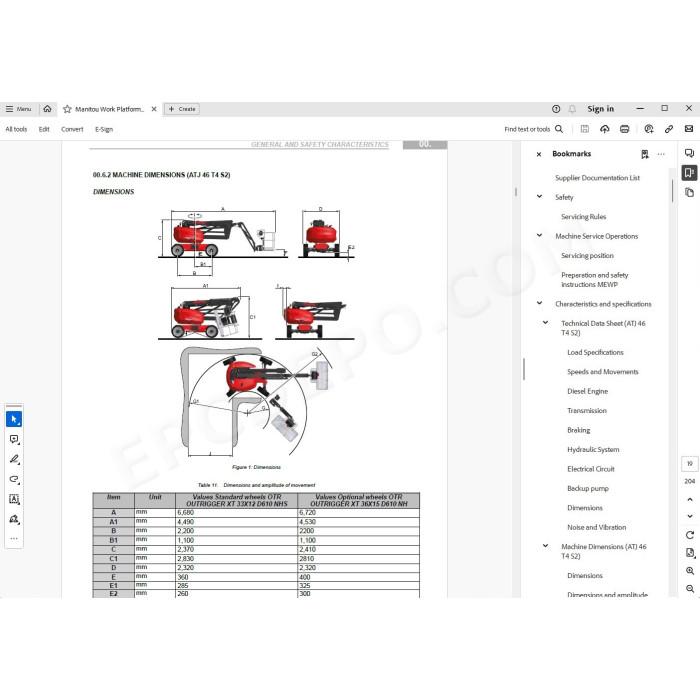Image resolution: width=700 pixels, height=700 pixels.
Task: Open Hydraulic System bookmark
Action: coord(593,449)
